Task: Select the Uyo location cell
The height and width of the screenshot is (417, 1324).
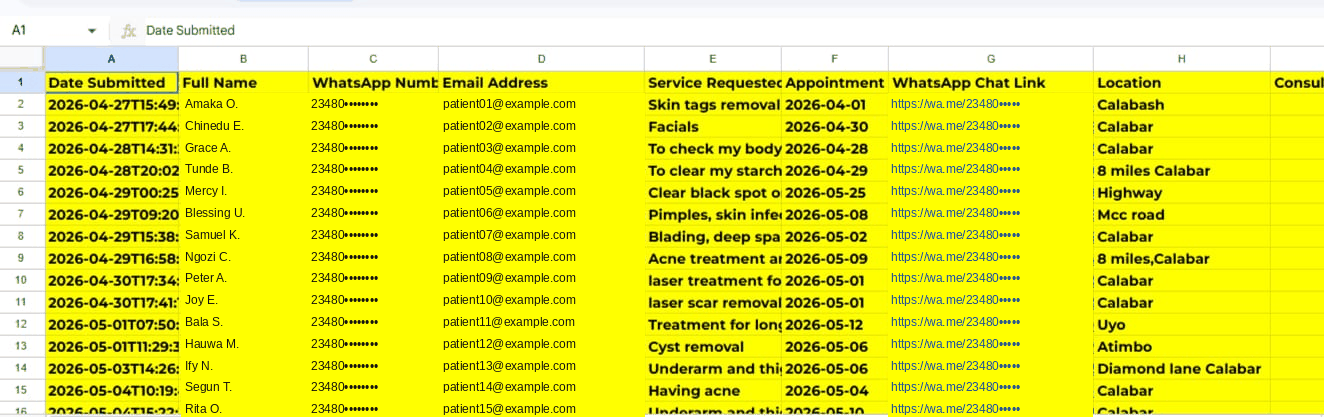Action: [1182, 322]
